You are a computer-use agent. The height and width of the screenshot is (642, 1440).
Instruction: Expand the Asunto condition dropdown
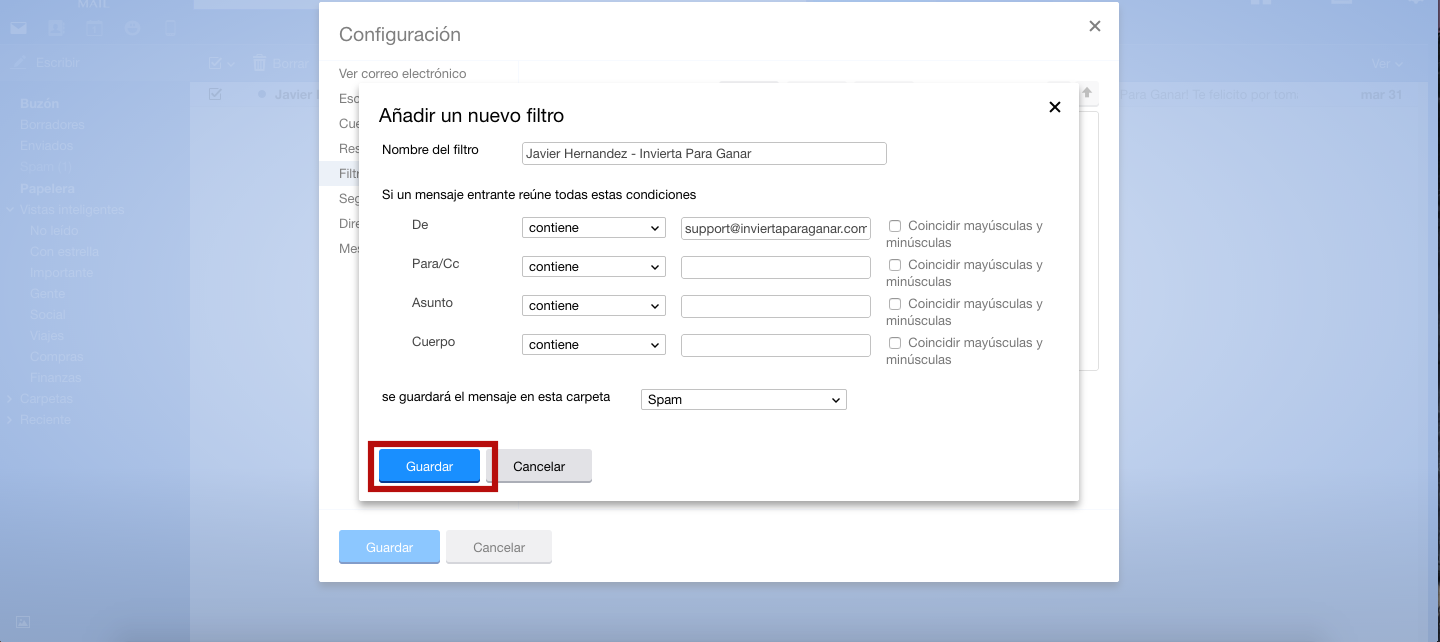click(594, 306)
